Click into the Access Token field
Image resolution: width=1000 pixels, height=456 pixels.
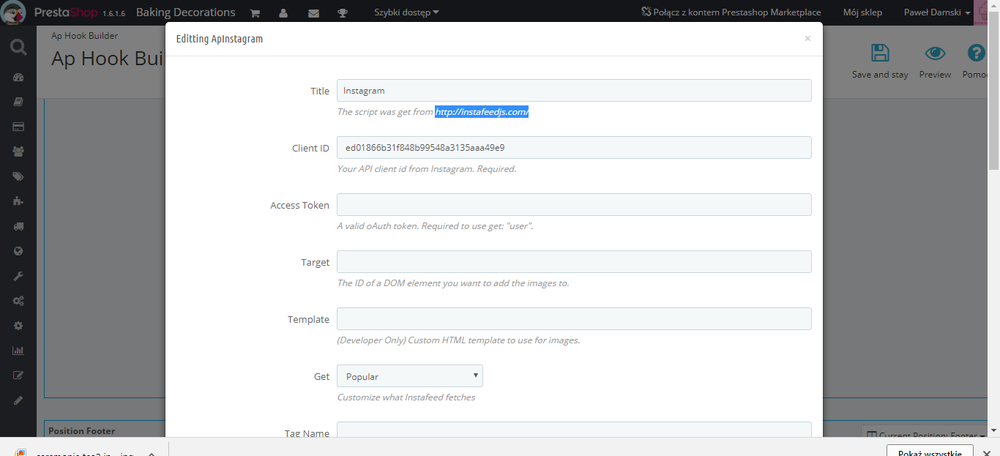point(573,205)
